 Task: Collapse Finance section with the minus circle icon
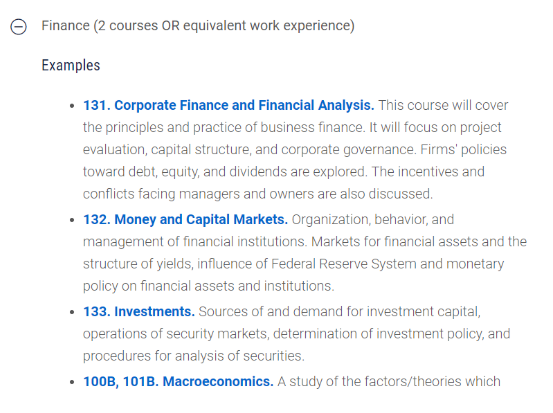18,27
